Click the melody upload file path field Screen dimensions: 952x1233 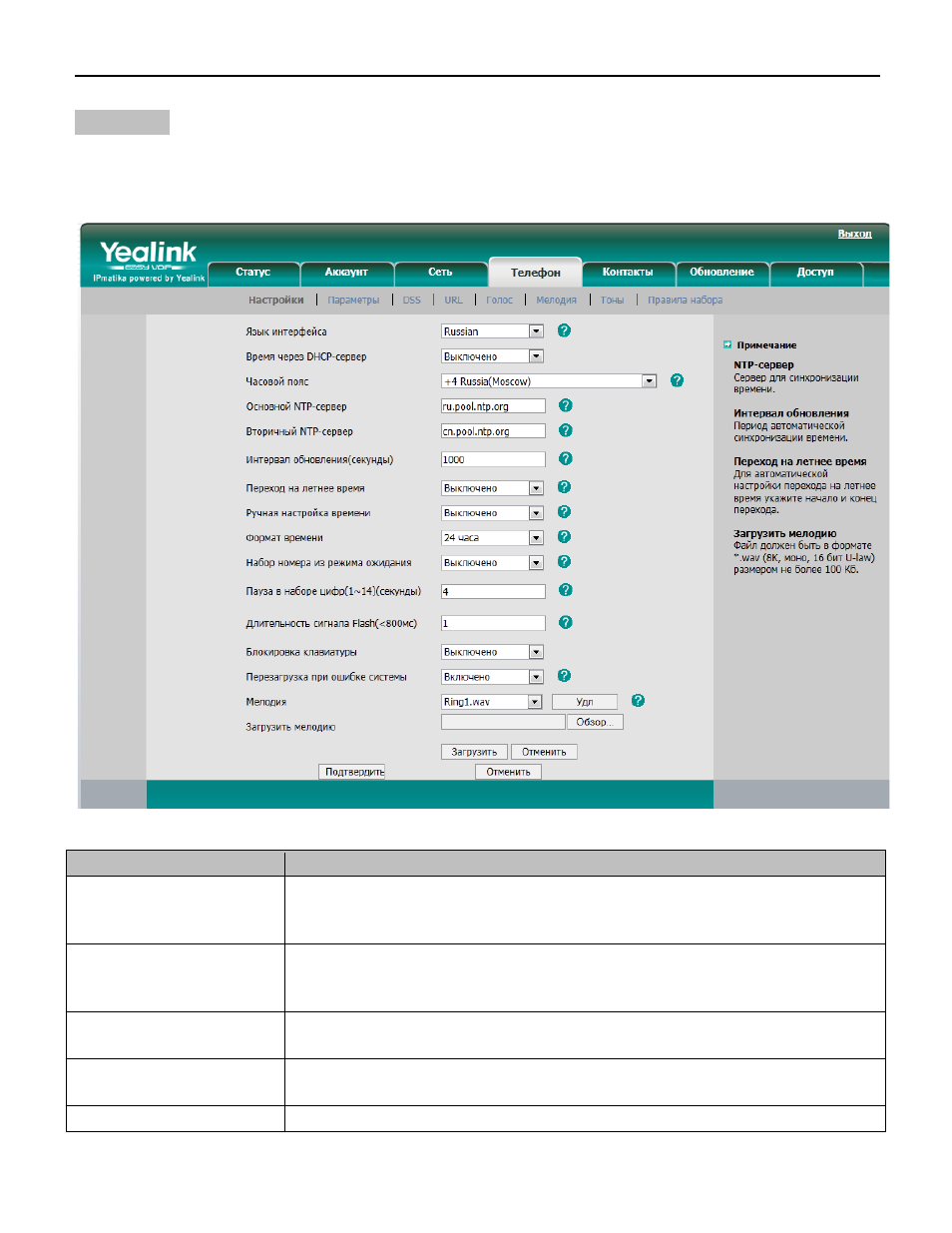tap(503, 722)
